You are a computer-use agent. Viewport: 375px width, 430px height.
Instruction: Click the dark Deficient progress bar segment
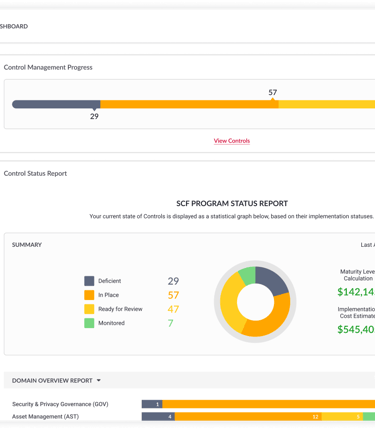(x=56, y=104)
